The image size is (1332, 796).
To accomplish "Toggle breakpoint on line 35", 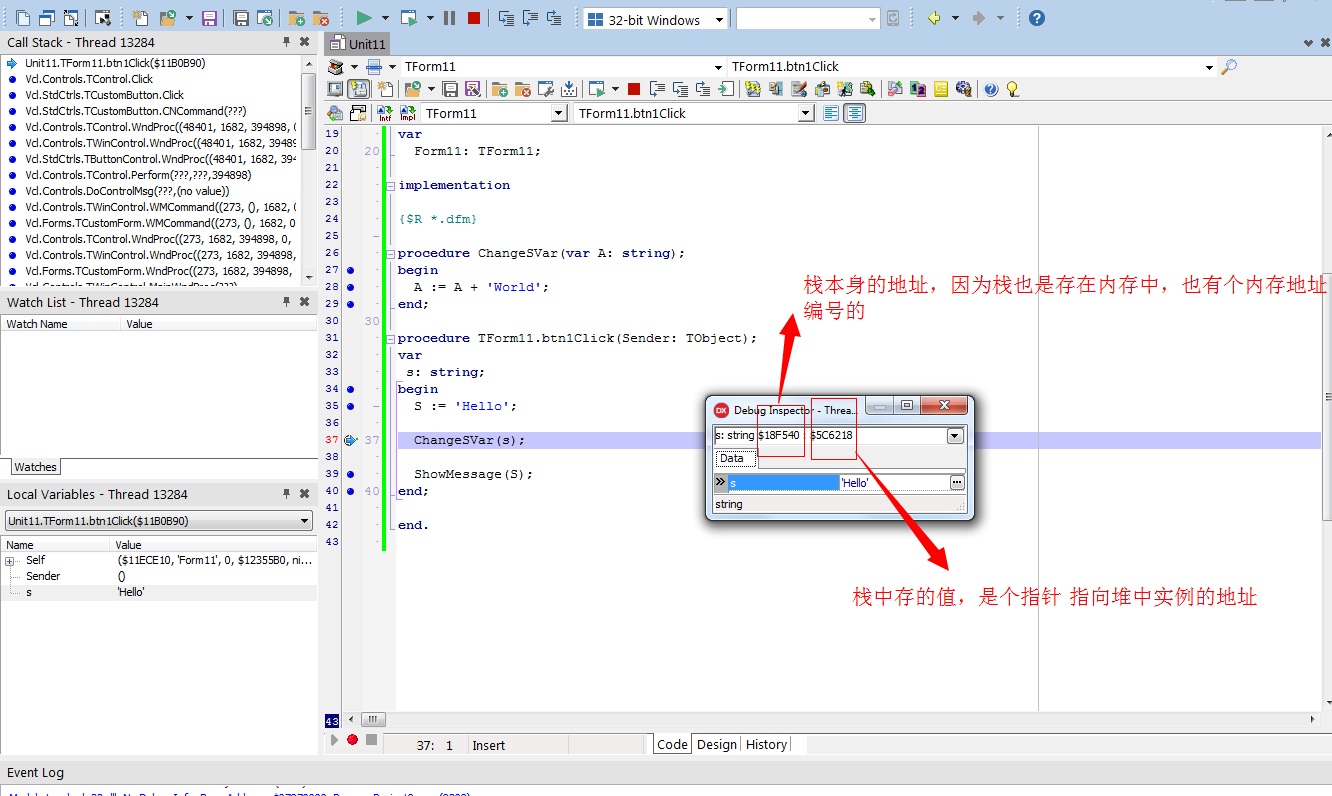I will click(x=350, y=406).
